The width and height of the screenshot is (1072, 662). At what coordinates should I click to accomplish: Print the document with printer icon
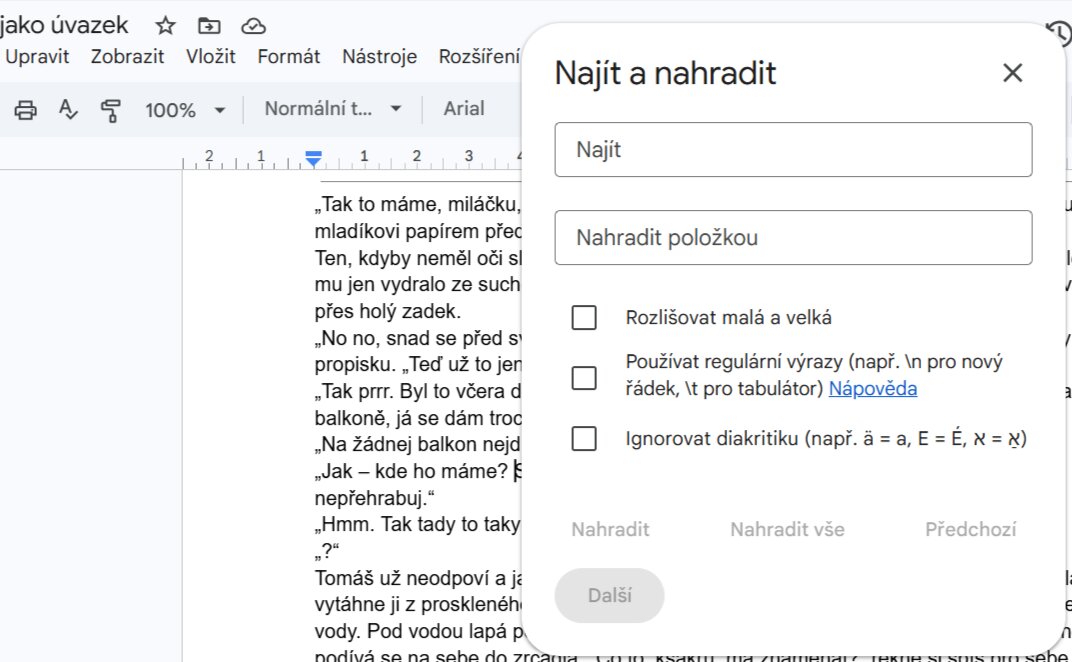click(26, 109)
